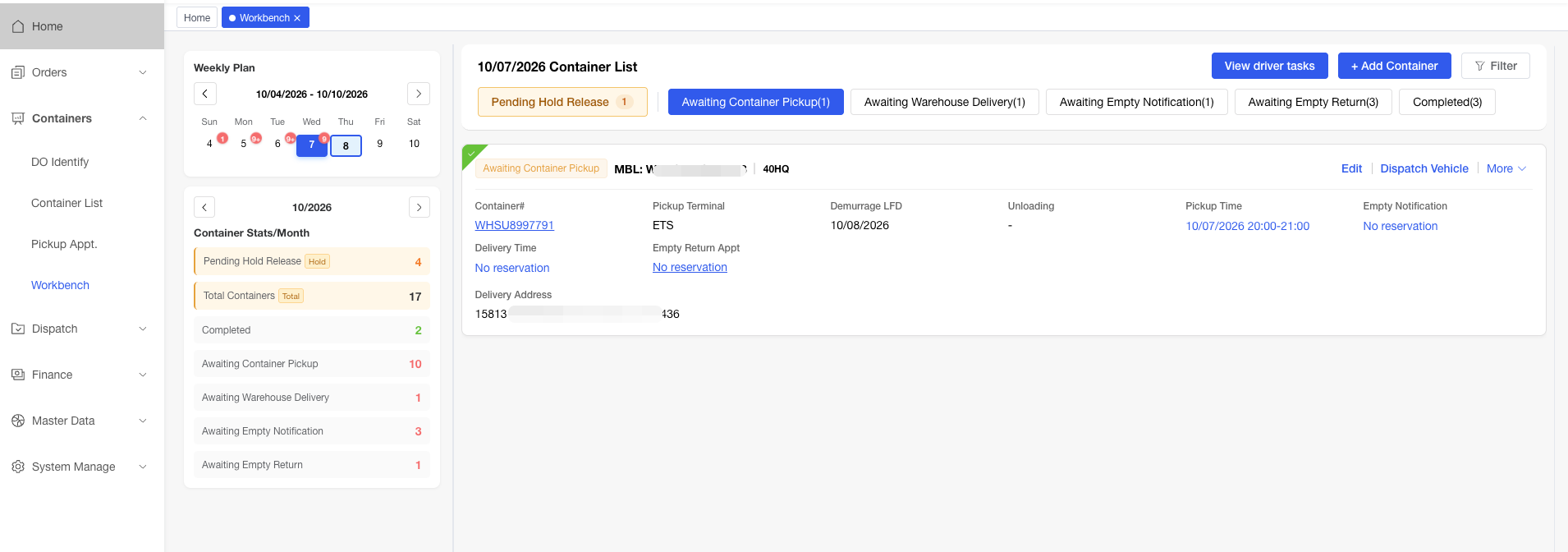Viewport: 1568px width, 552px height.
Task: Click the System Manage gear icon
Action: tap(18, 467)
